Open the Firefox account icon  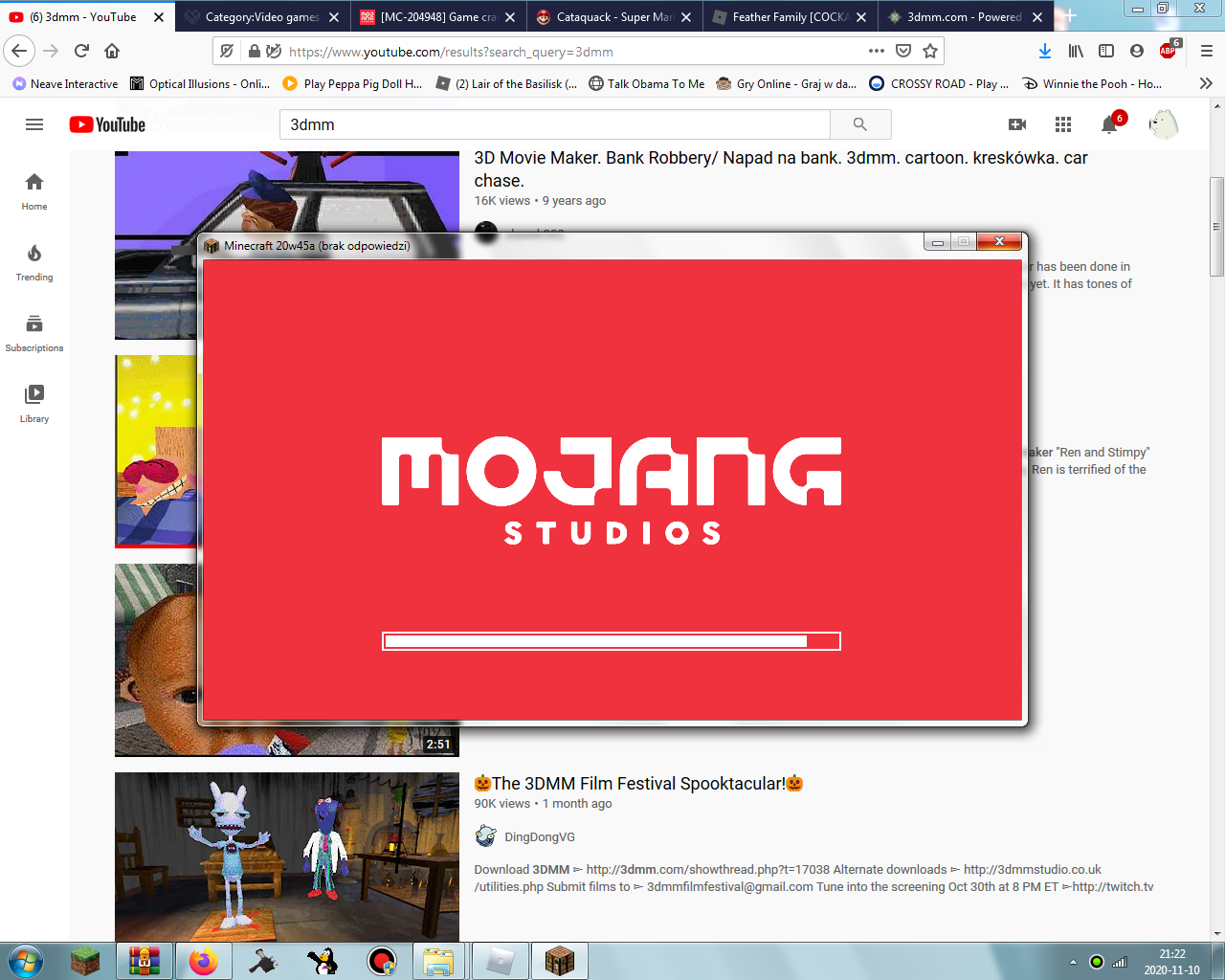[x=1137, y=51]
